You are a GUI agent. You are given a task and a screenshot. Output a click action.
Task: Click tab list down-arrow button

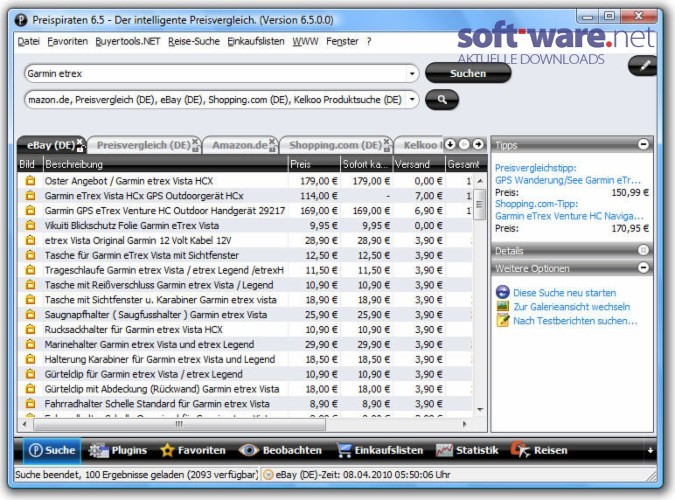point(450,144)
